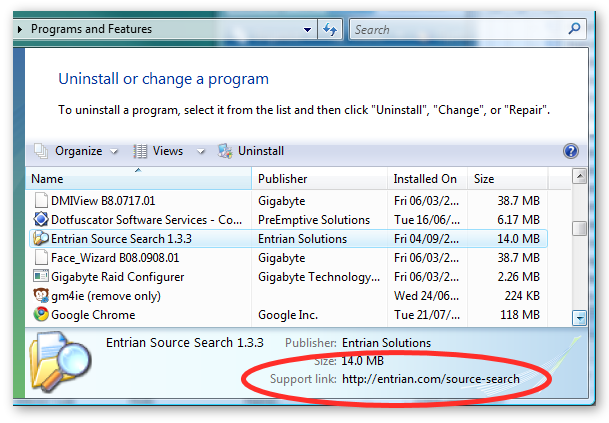This screenshot has width=609, height=423.
Task: Click the Organize button label
Action: click(x=78, y=151)
